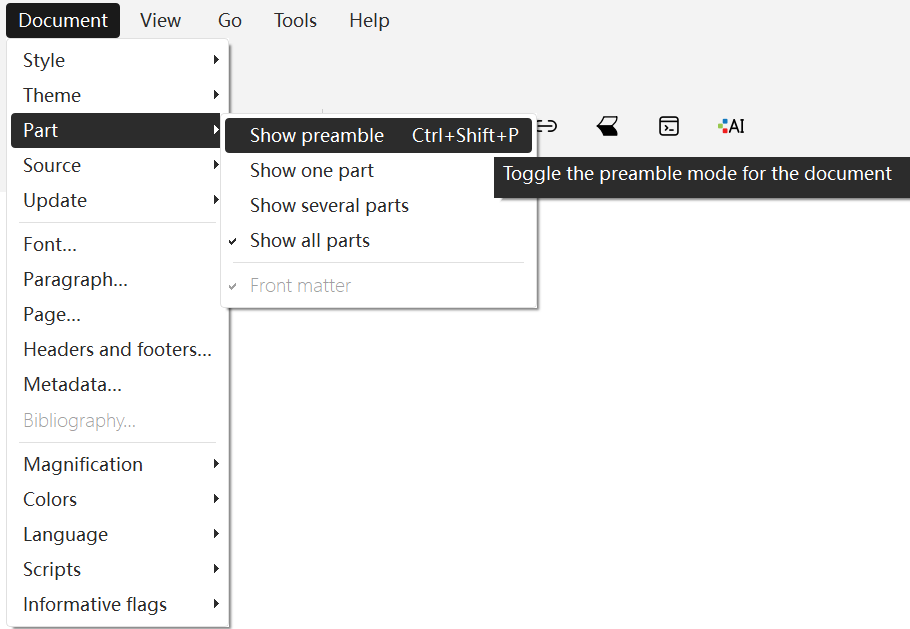Select the checked Show all parts option
Screen dimensions: 910x629
point(310,241)
